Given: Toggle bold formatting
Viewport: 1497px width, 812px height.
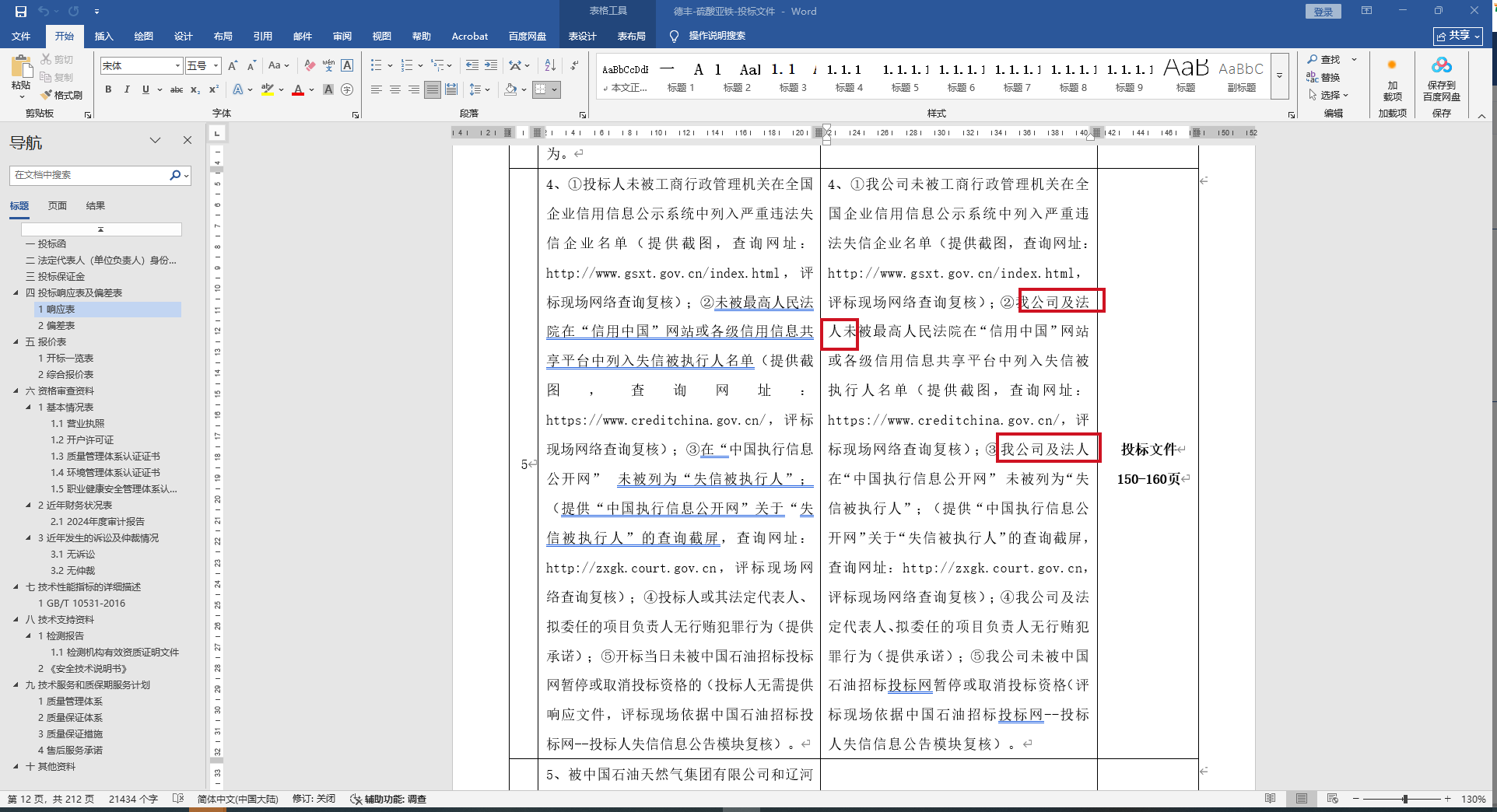Looking at the screenshot, I should click(x=108, y=90).
